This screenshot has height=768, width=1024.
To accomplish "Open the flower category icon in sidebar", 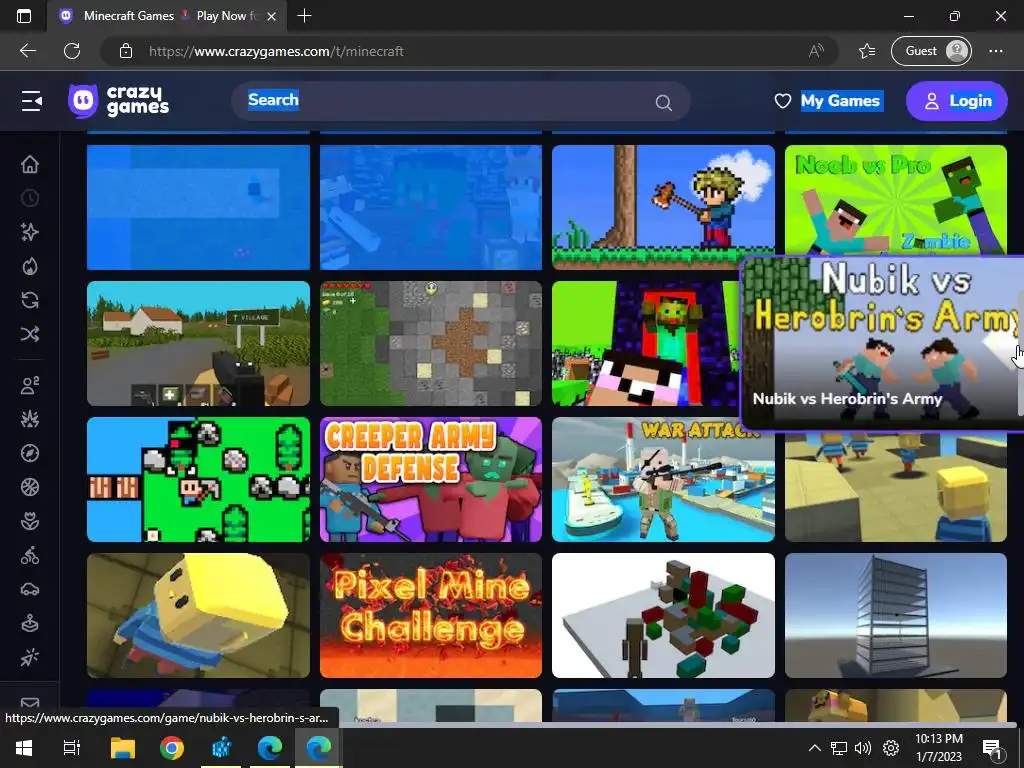I will pyautogui.click(x=30, y=521).
